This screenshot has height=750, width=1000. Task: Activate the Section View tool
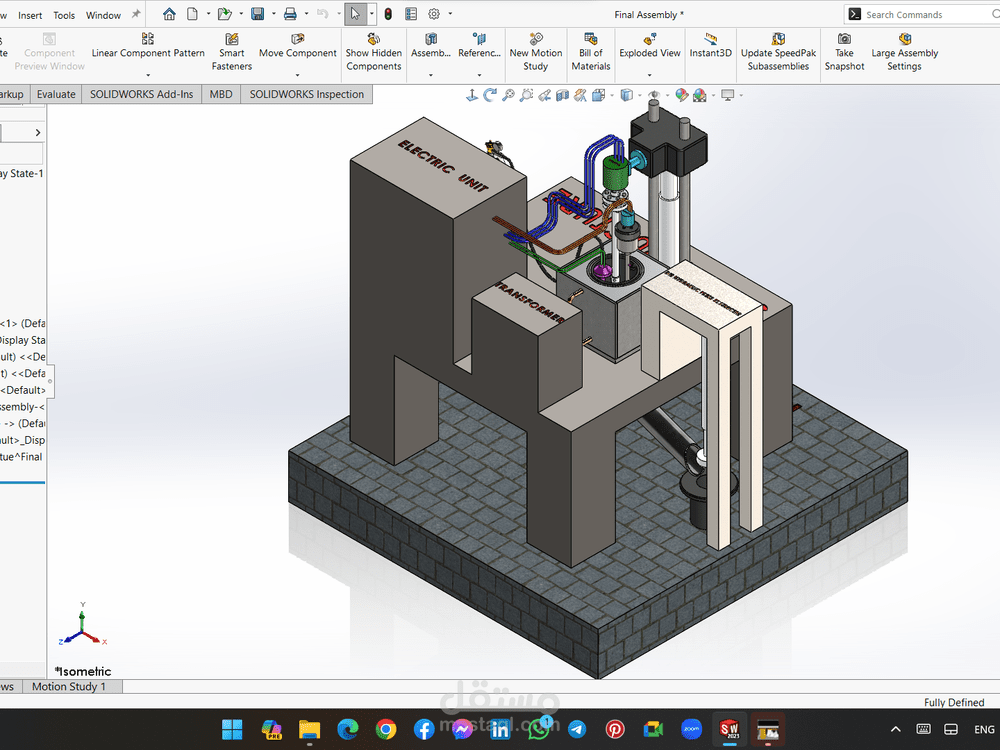tap(562, 95)
